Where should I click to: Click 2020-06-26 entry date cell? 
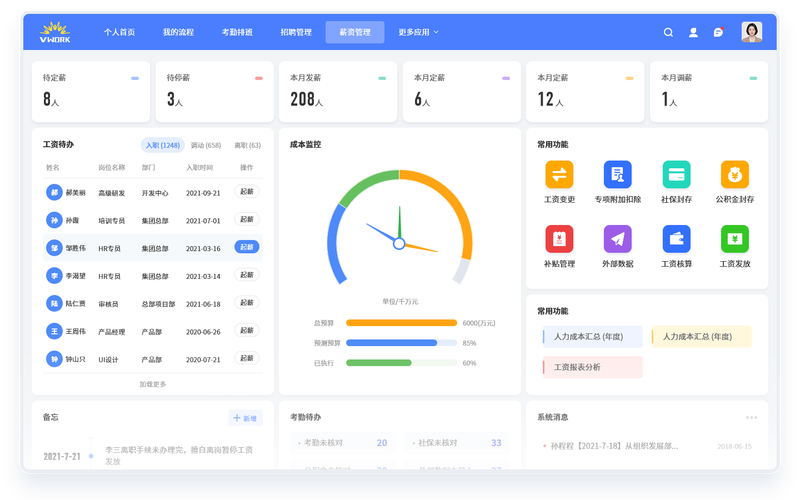(203, 332)
